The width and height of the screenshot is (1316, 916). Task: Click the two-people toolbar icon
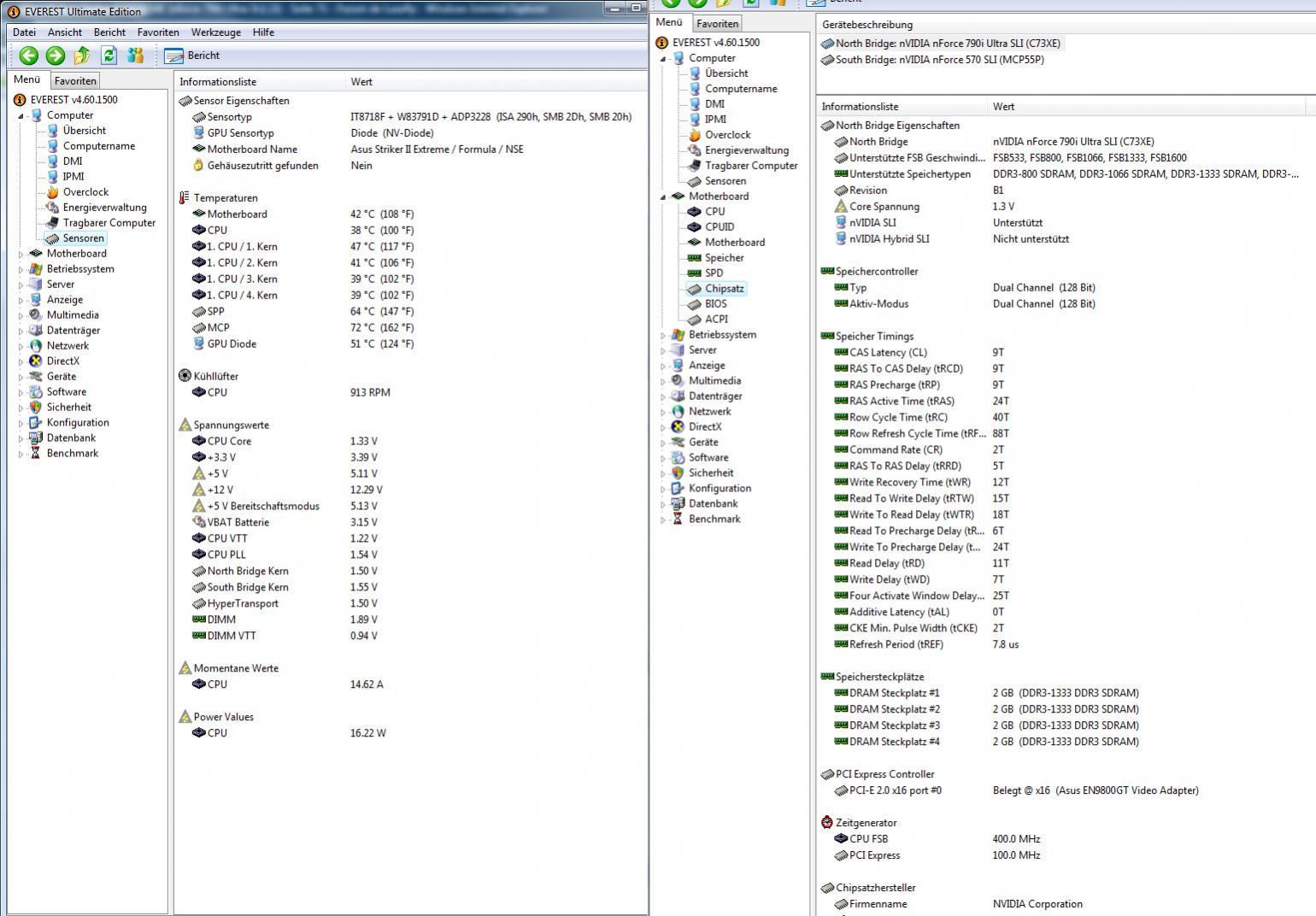(x=135, y=56)
